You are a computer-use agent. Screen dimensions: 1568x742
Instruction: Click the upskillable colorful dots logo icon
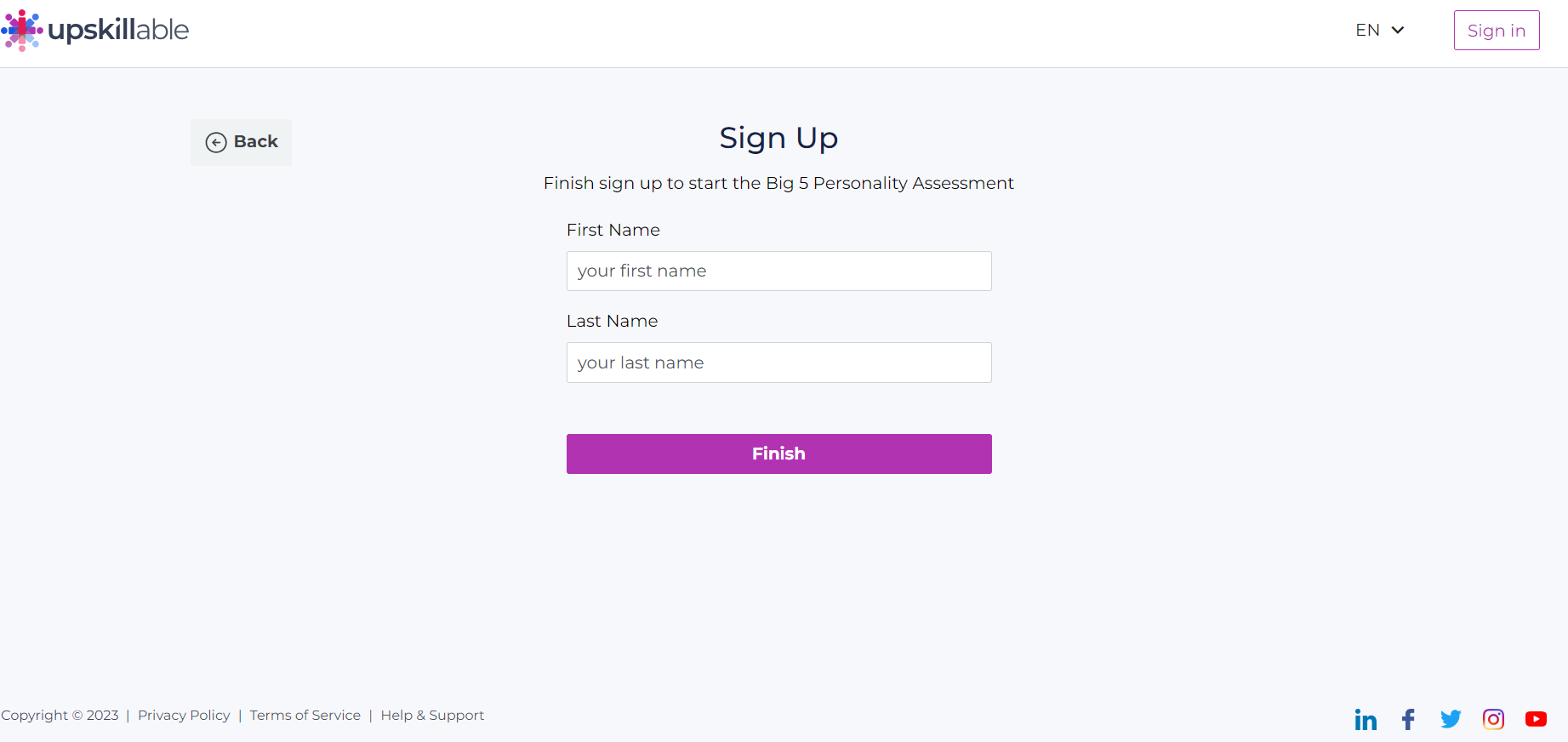click(x=22, y=31)
